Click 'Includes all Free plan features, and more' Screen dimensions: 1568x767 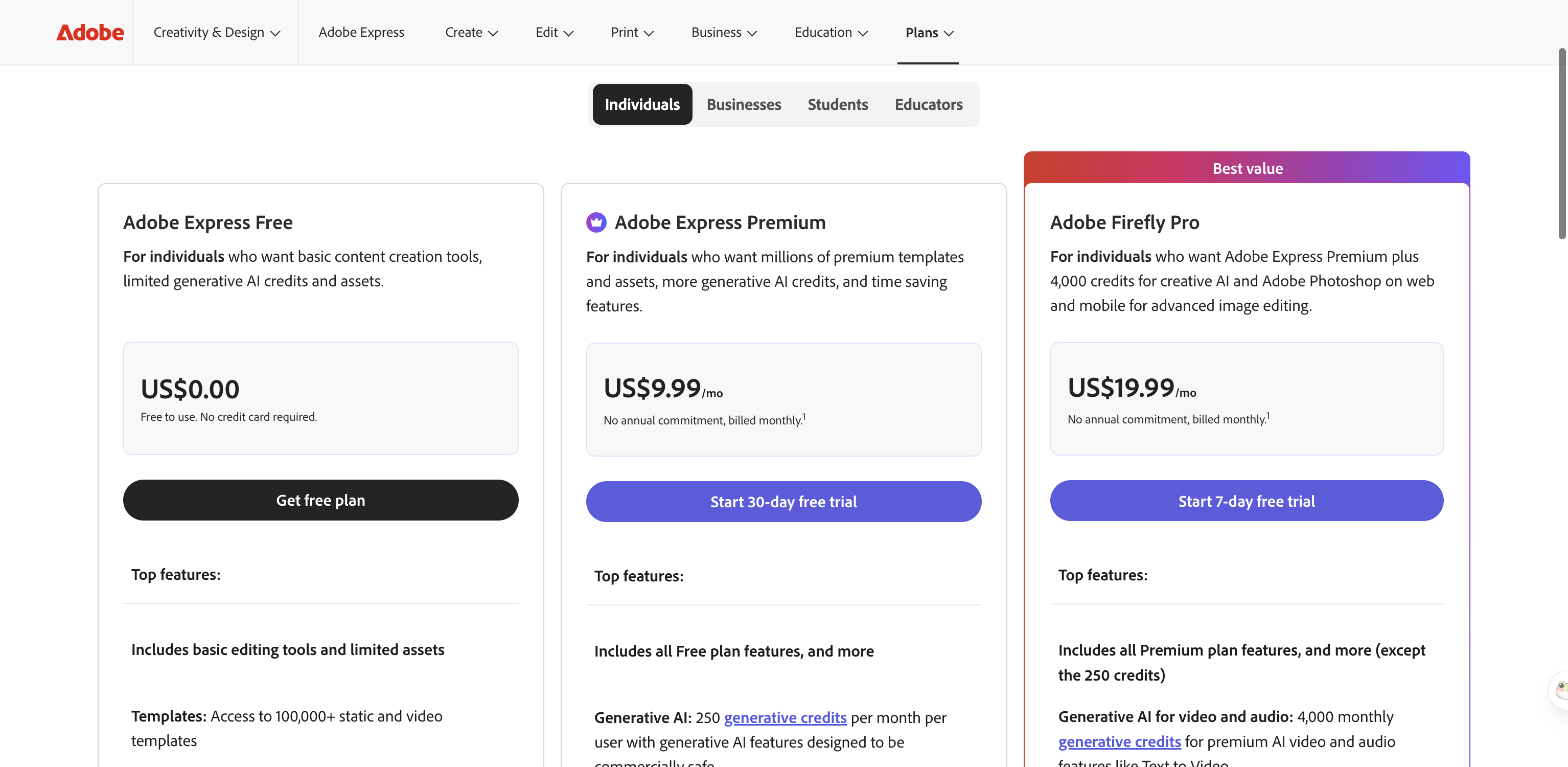point(733,651)
